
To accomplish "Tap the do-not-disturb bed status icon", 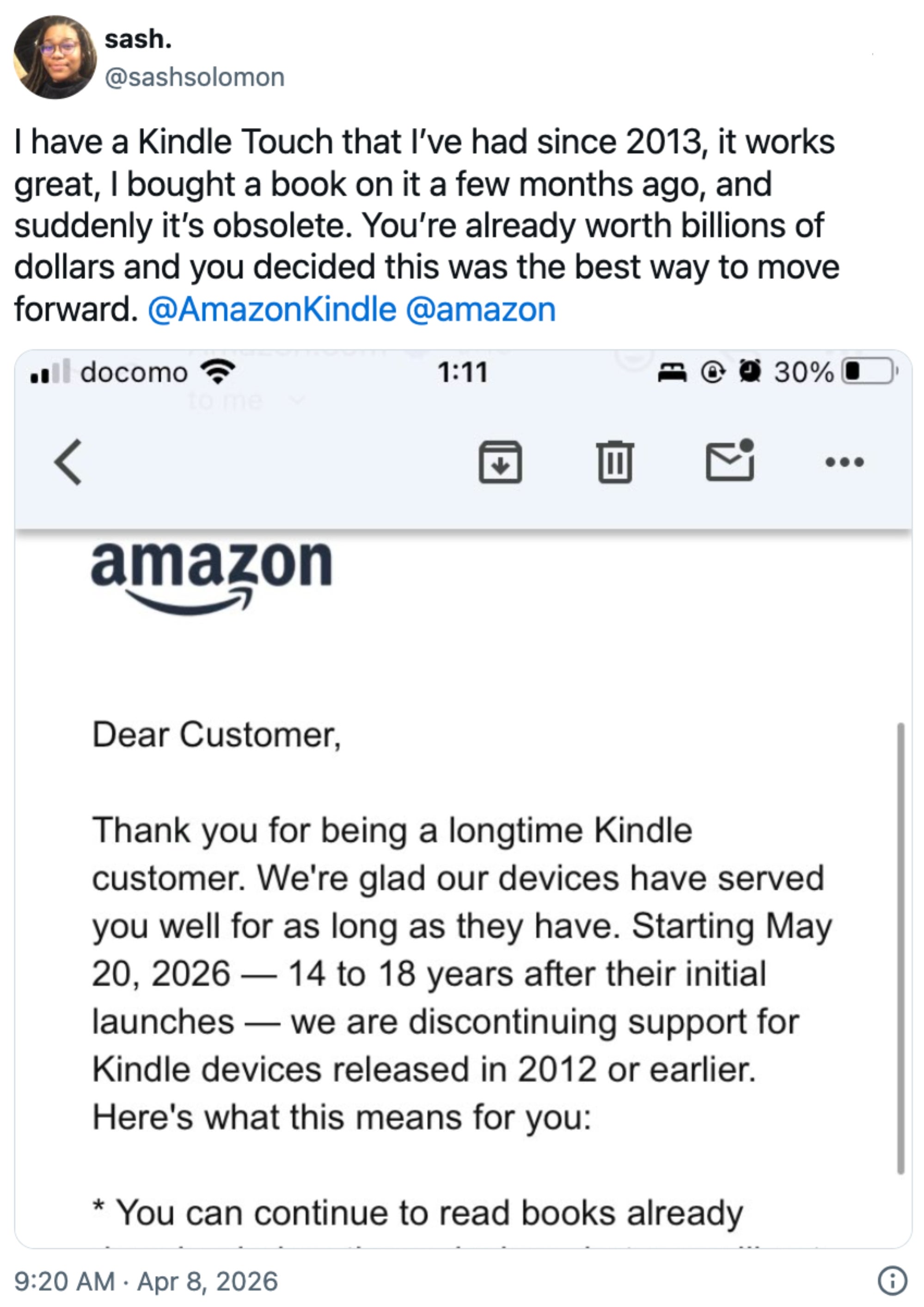I will tap(673, 371).
